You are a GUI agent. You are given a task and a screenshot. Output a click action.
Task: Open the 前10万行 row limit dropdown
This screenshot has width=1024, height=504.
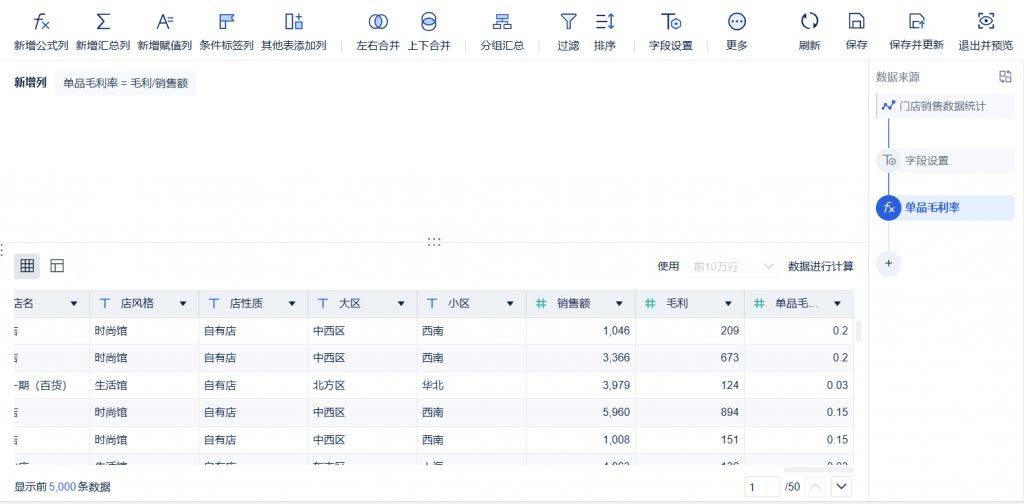click(x=733, y=266)
